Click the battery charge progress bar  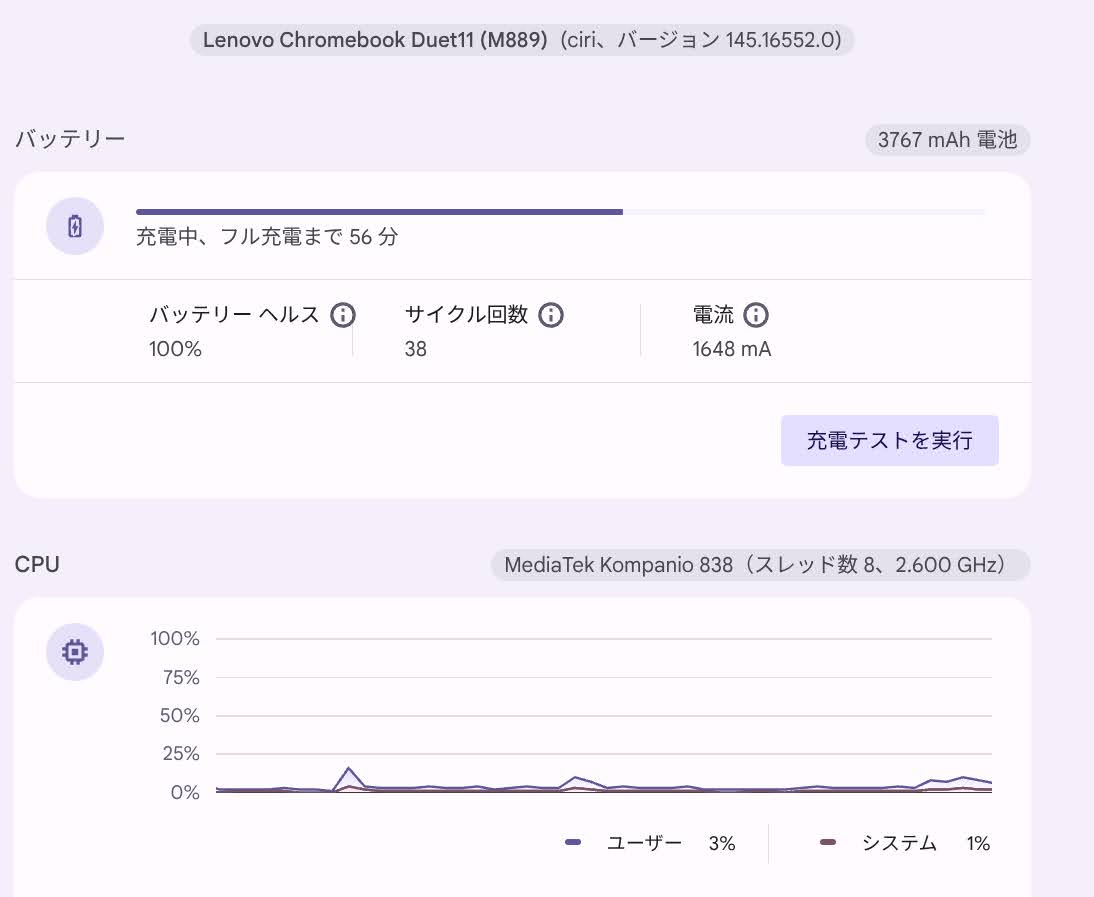561,211
